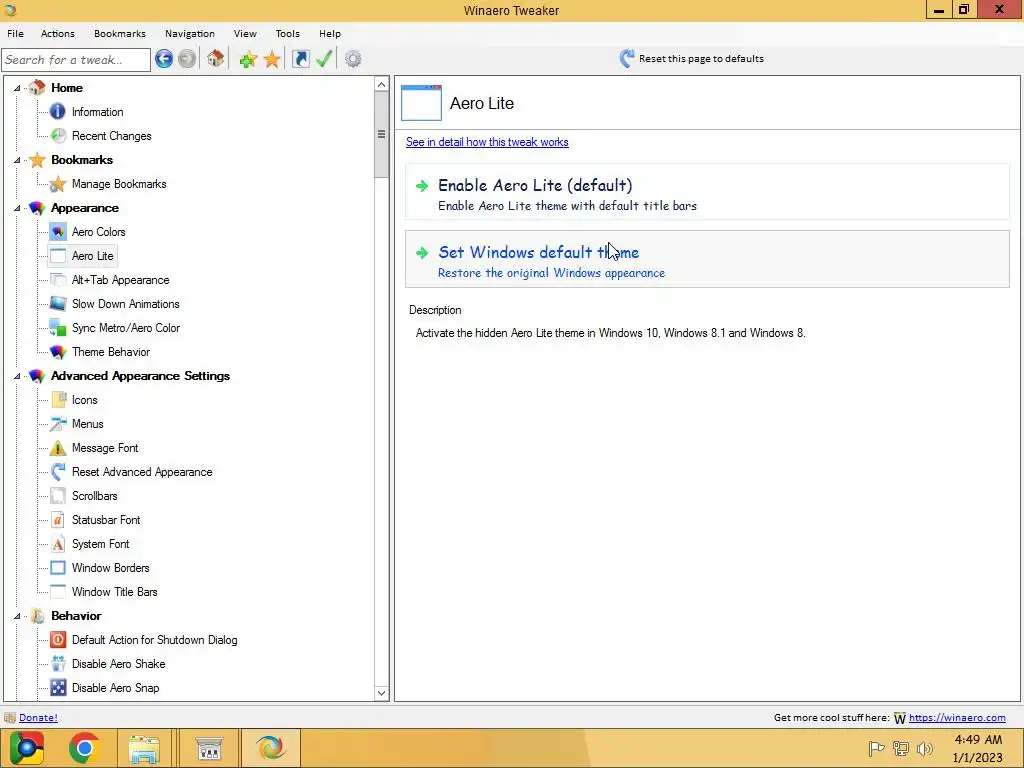Click the Action Center flag icon

point(876,748)
